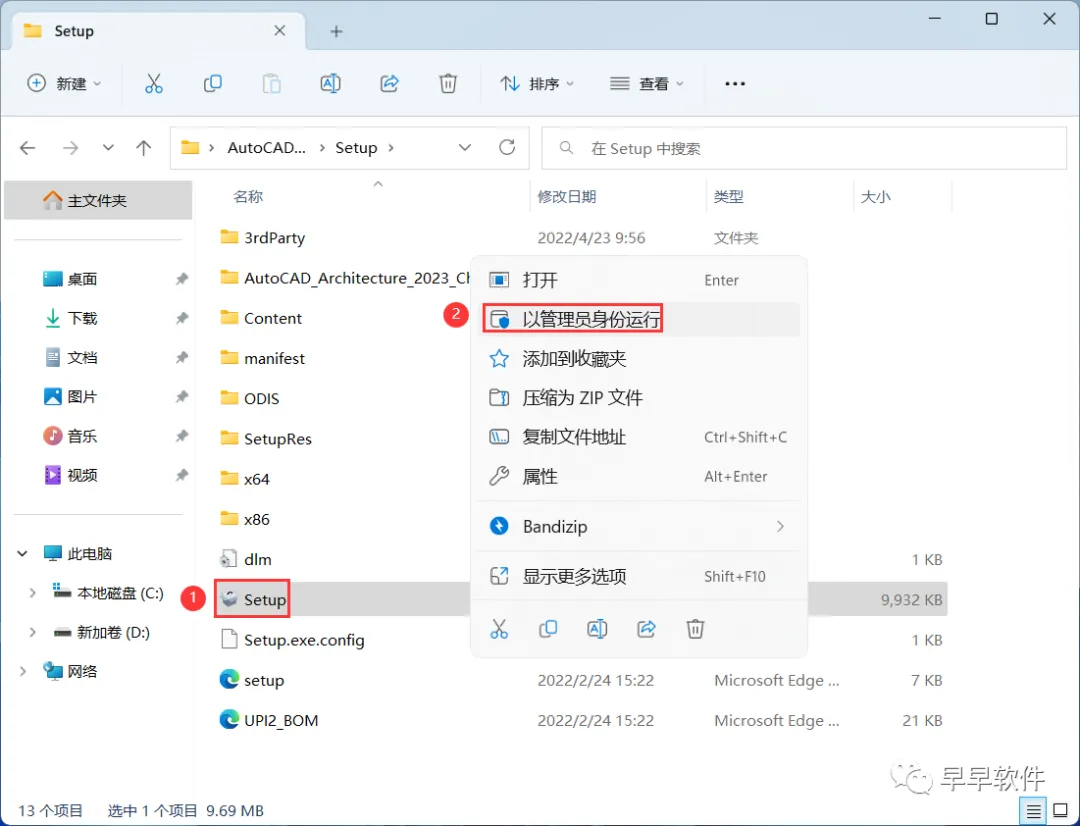The height and width of the screenshot is (826, 1080).
Task: Choose 属性 in the context menu
Action: 638,476
